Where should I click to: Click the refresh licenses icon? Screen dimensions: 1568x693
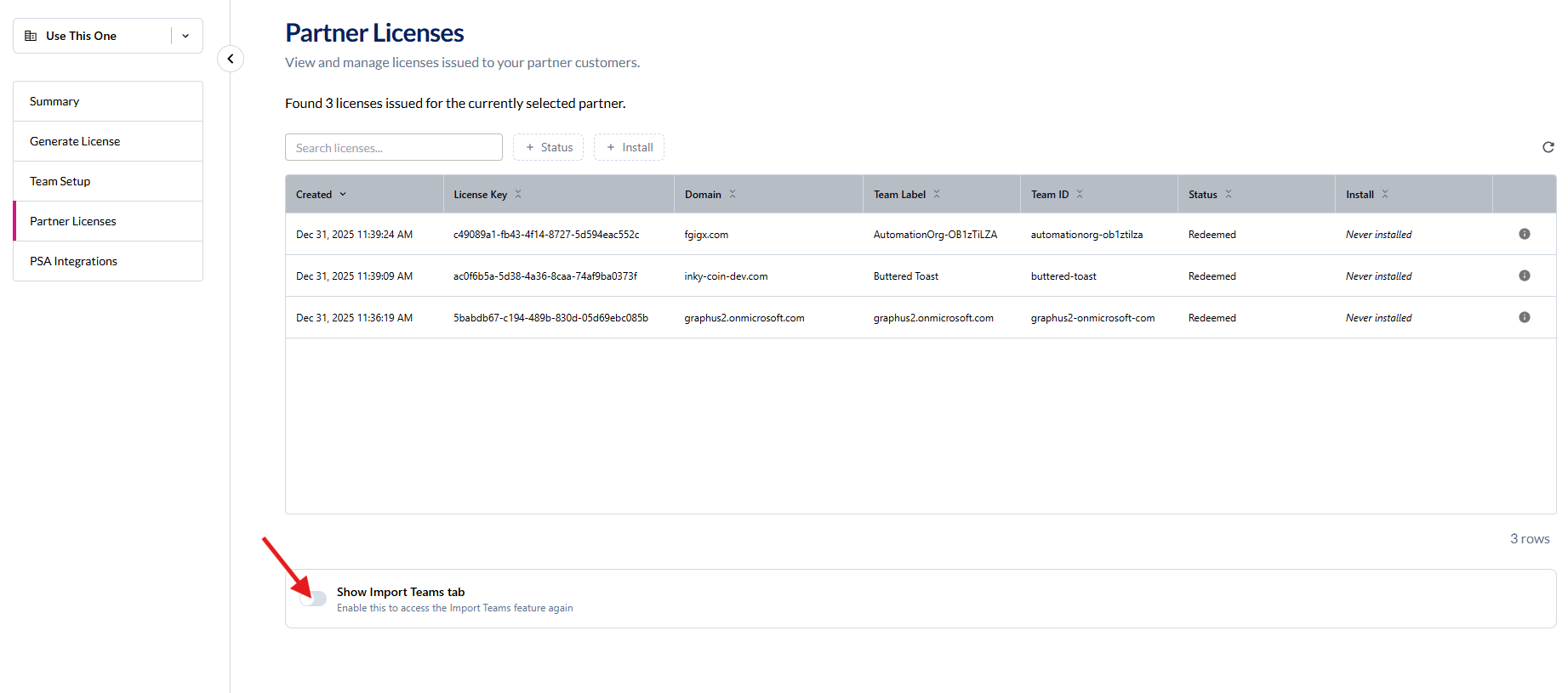[1548, 147]
